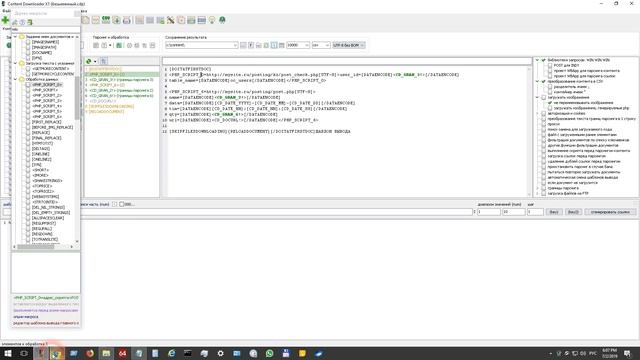The image size is (640, 360).
Task: Click the highlighted blue column icon beside save path
Action: point(274,45)
